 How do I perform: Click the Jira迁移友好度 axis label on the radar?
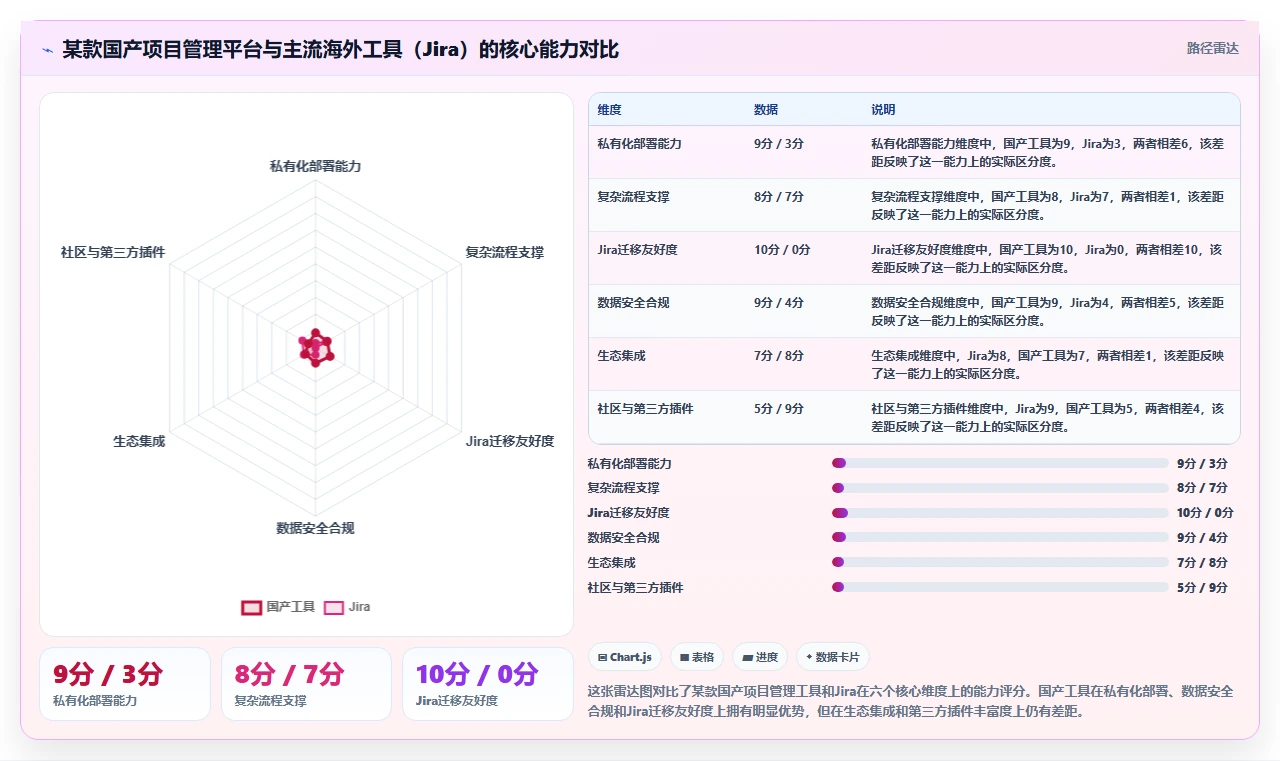tap(510, 441)
